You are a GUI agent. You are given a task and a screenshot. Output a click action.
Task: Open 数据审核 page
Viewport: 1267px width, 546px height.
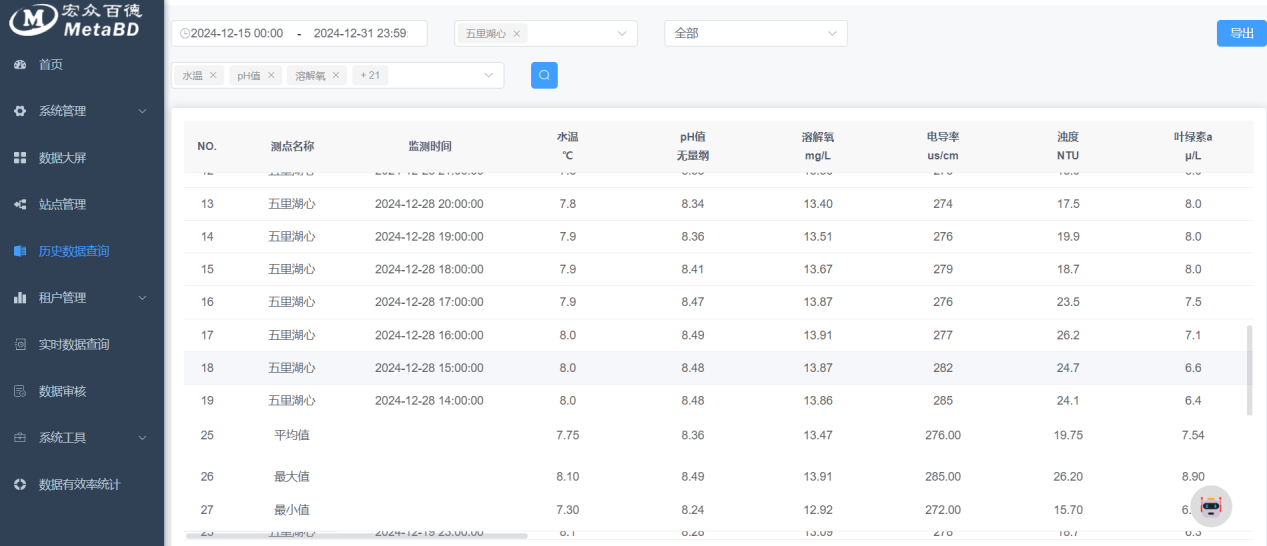pyautogui.click(x=63, y=391)
